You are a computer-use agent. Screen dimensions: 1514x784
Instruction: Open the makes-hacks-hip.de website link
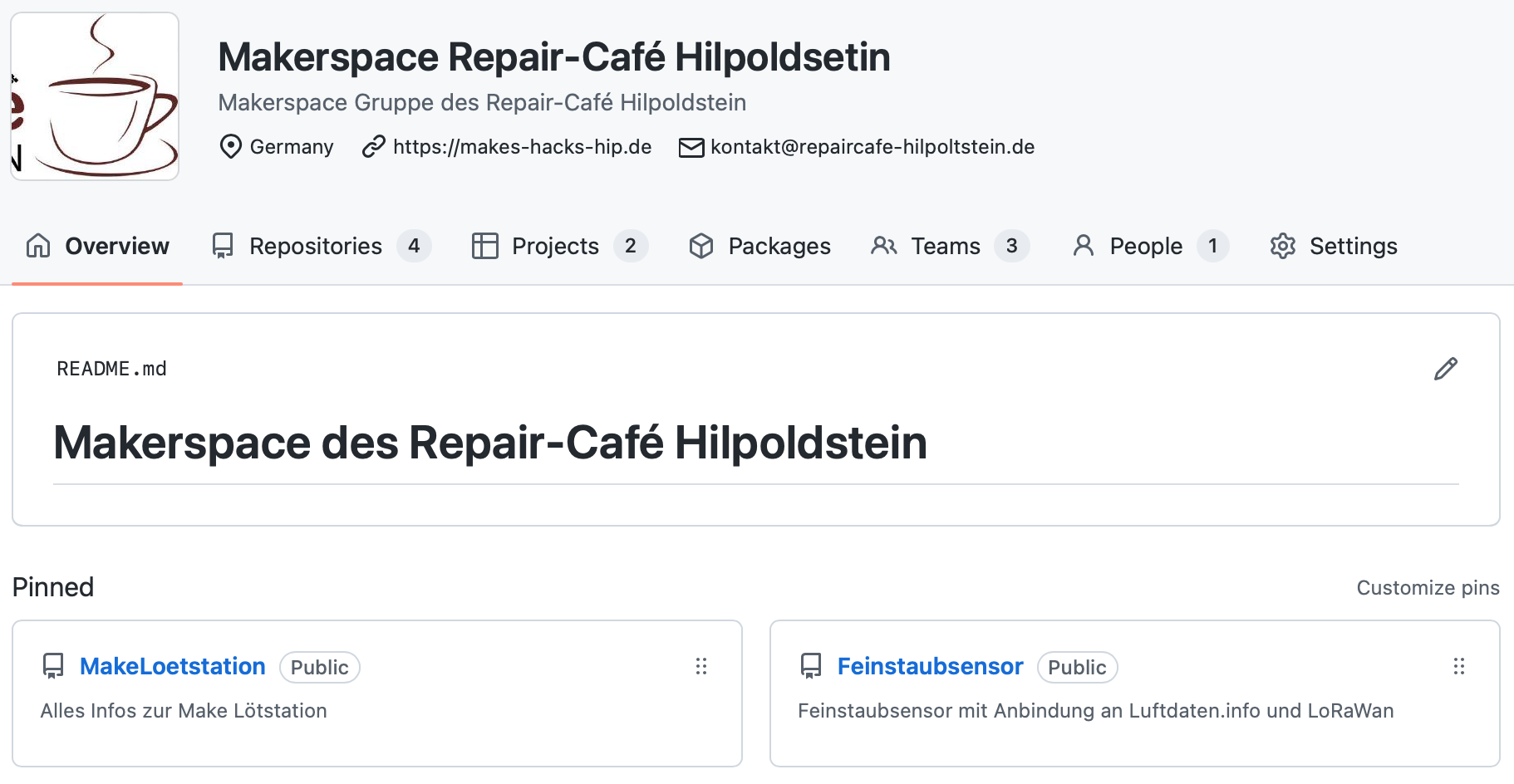tap(522, 147)
